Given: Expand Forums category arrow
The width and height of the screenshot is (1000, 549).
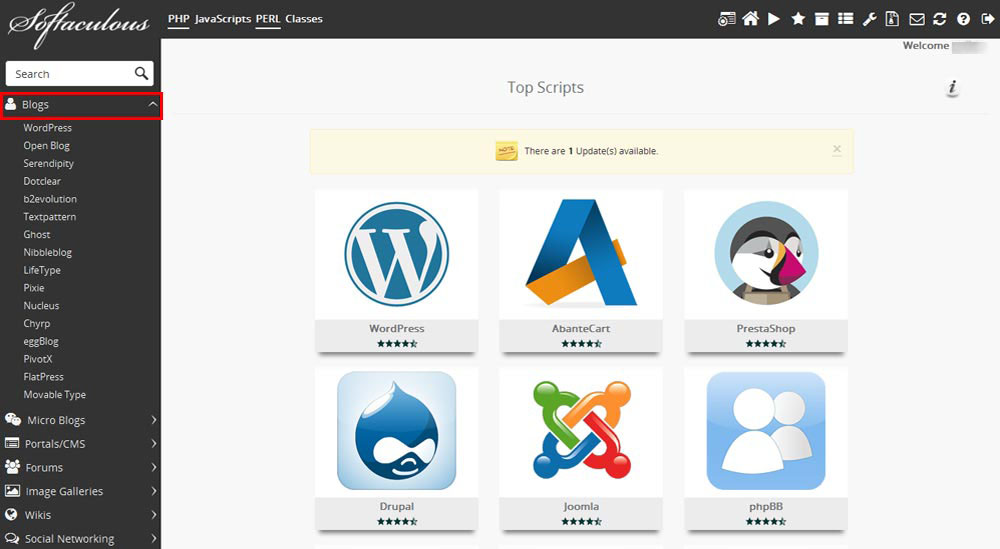Looking at the screenshot, I should [x=154, y=467].
